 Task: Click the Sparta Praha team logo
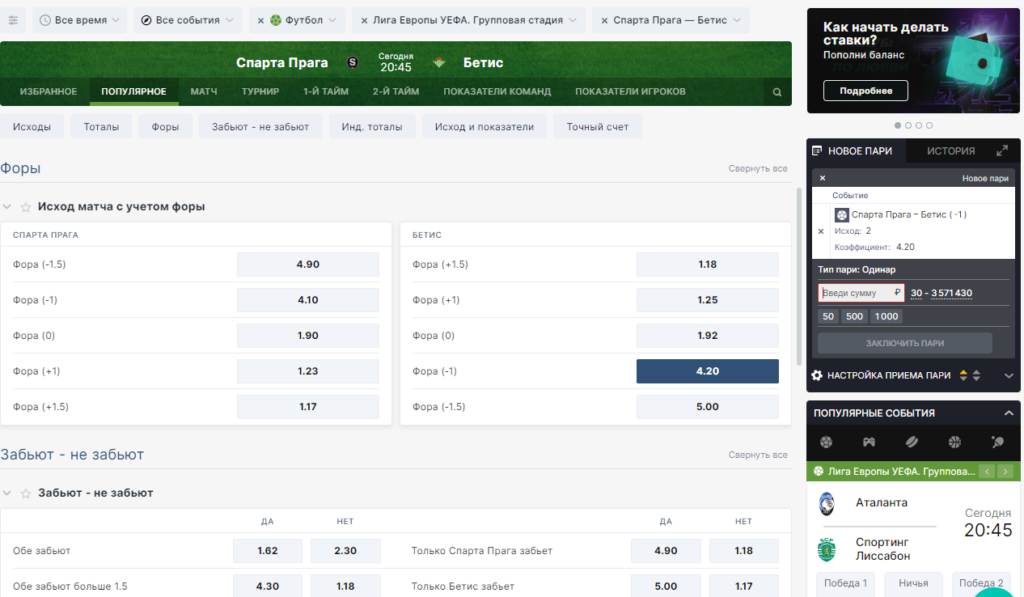[x=353, y=62]
